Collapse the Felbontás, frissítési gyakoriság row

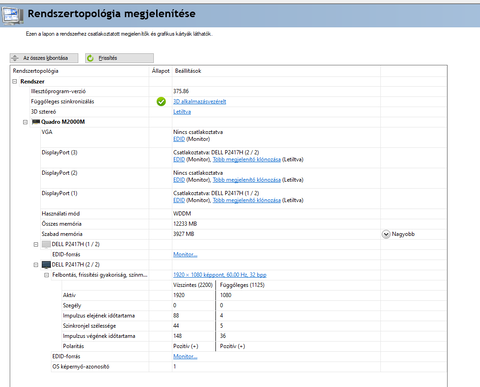46,275
